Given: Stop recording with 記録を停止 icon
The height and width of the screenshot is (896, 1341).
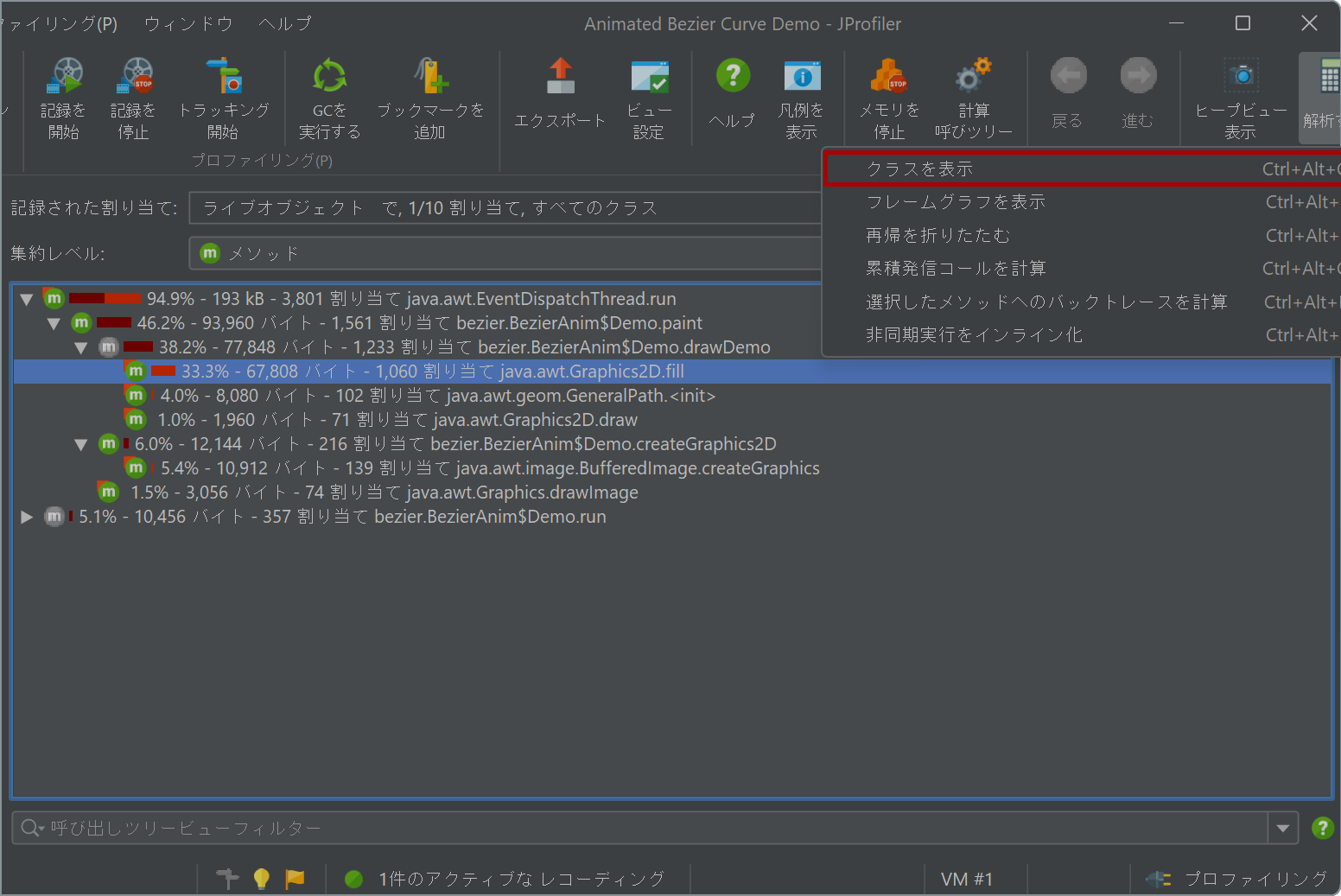Looking at the screenshot, I should coord(134,98).
